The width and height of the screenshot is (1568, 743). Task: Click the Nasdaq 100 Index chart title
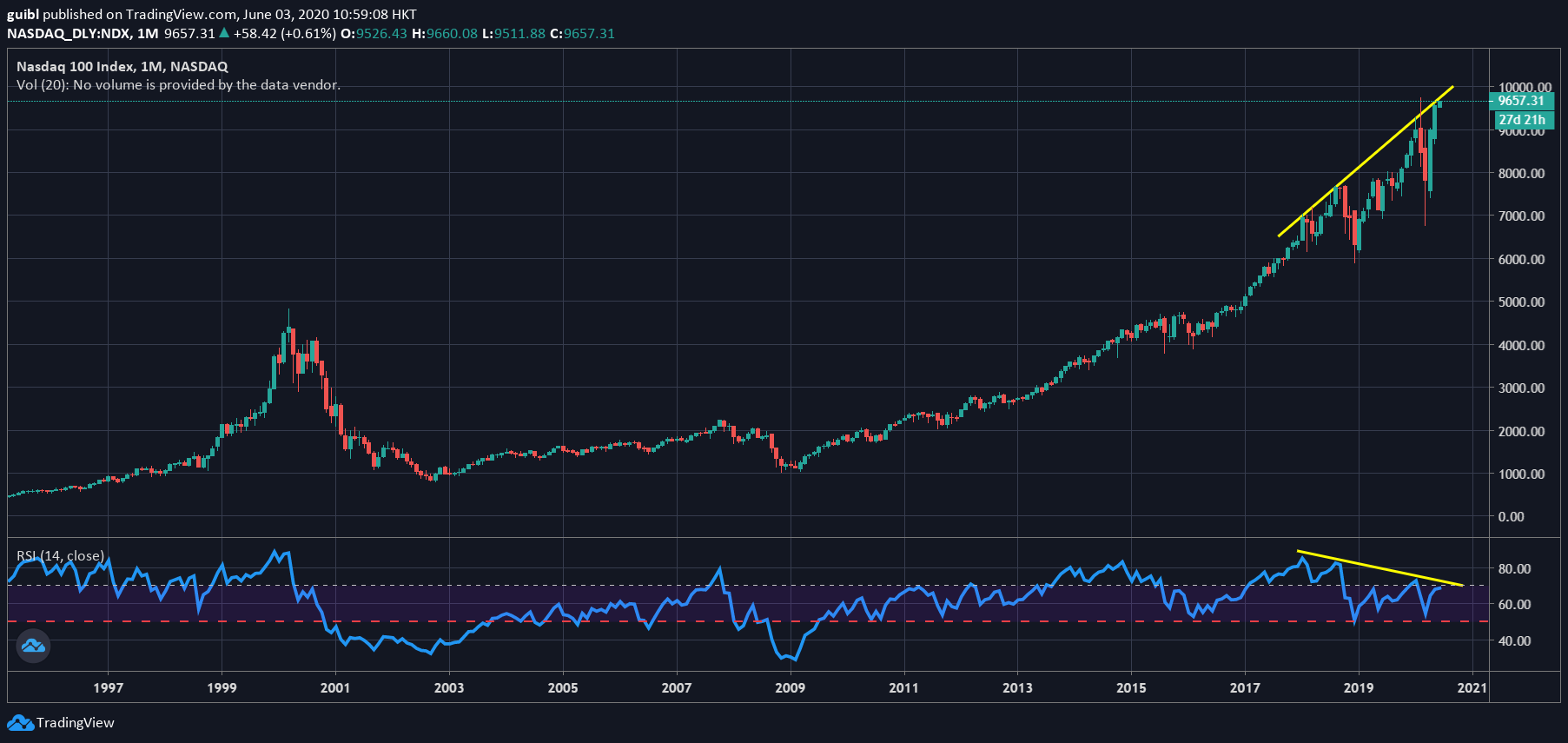pos(122,66)
